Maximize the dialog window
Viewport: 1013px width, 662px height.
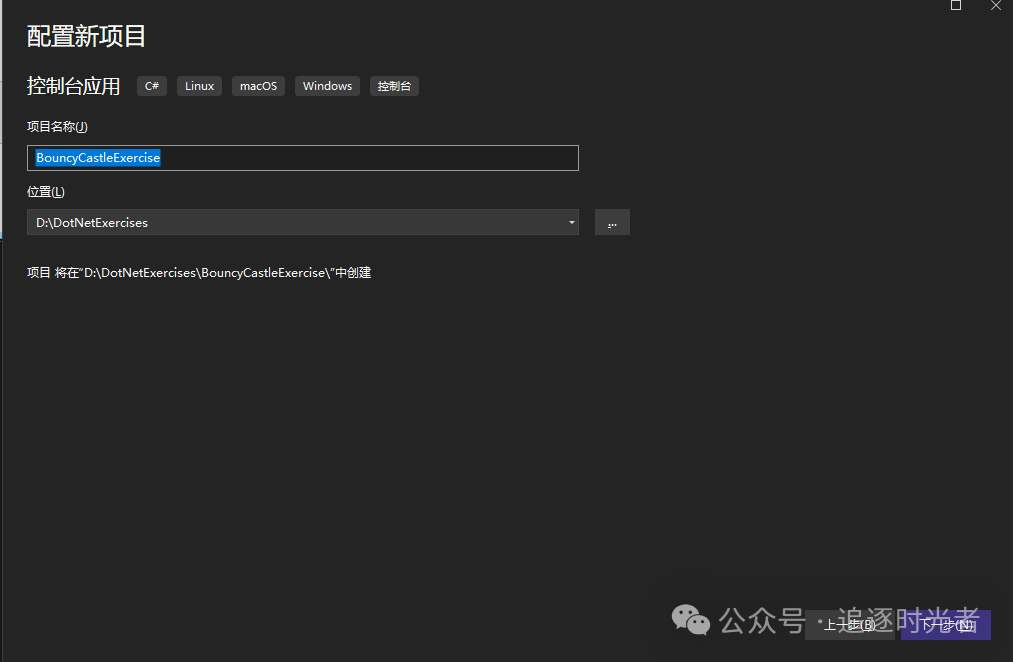pos(956,6)
